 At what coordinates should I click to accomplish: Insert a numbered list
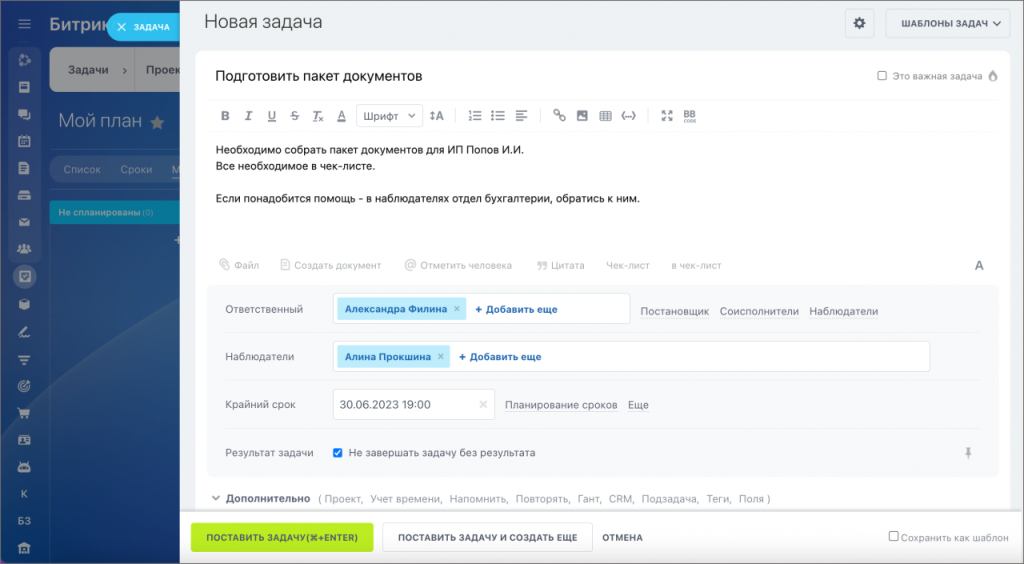point(475,116)
